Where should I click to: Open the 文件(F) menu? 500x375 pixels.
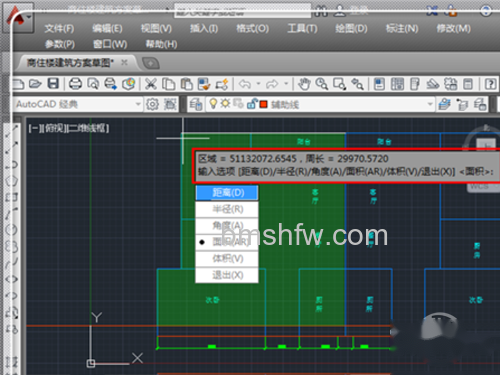pos(59,29)
